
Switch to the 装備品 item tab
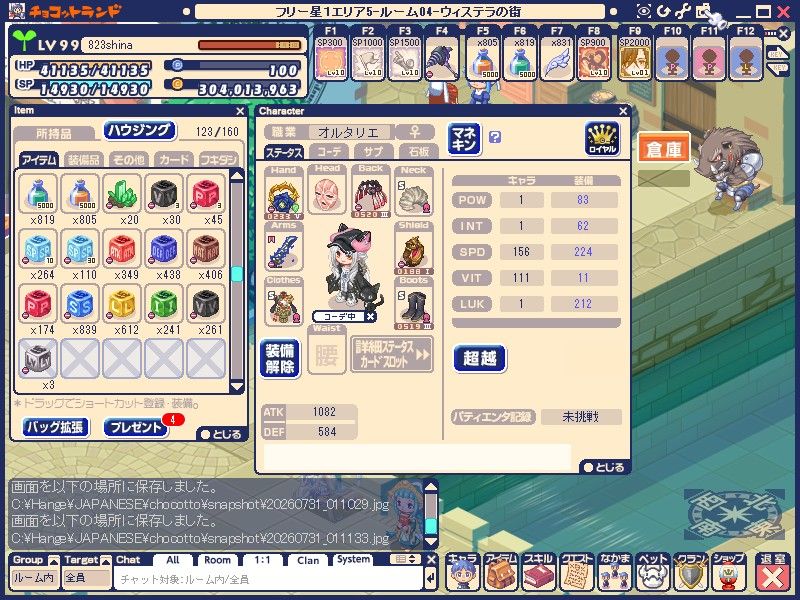84,160
